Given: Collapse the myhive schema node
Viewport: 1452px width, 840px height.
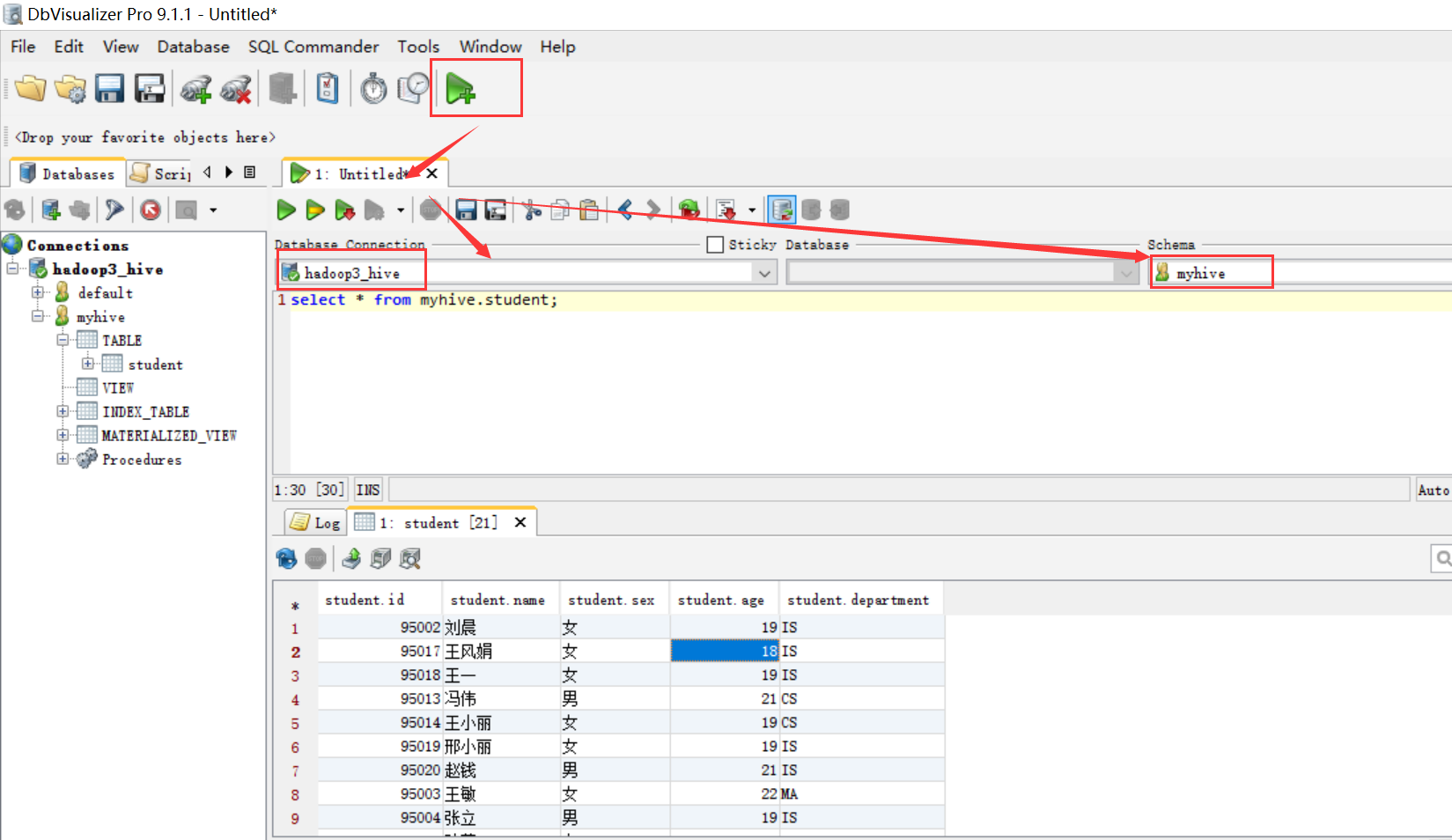Looking at the screenshot, I should point(37,315).
